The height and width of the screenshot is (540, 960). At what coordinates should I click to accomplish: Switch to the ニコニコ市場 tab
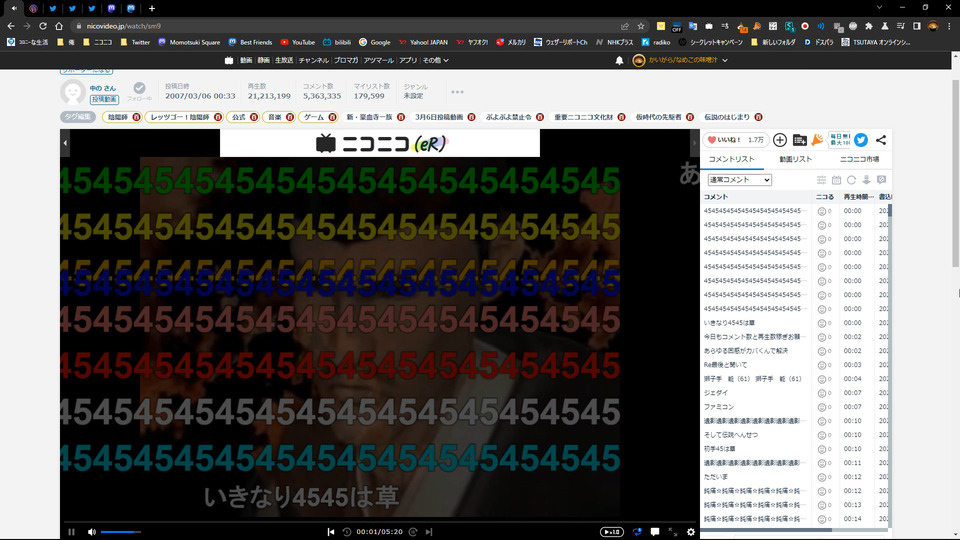(859, 159)
